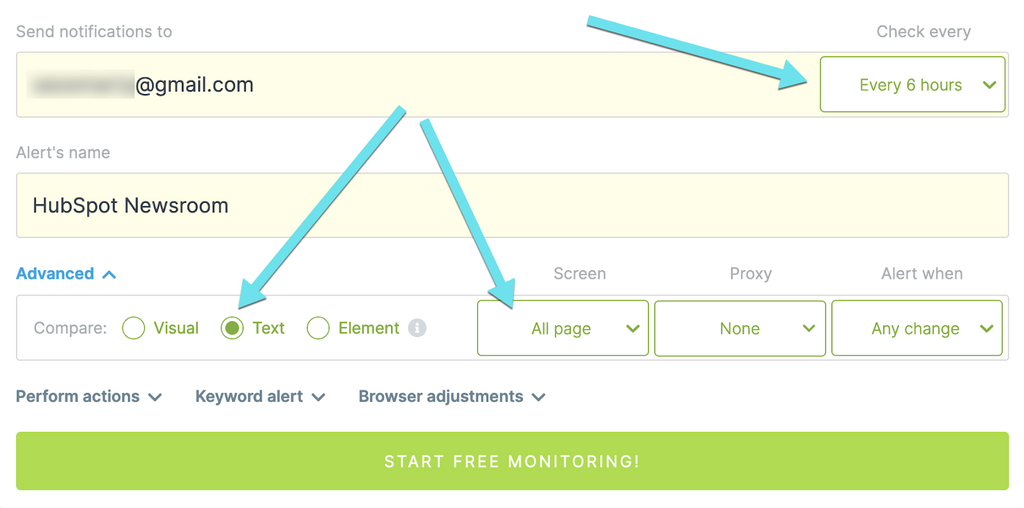Viewport: 1024px width, 508px height.
Task: Click the chevron in the Any change box
Action: coord(986,328)
